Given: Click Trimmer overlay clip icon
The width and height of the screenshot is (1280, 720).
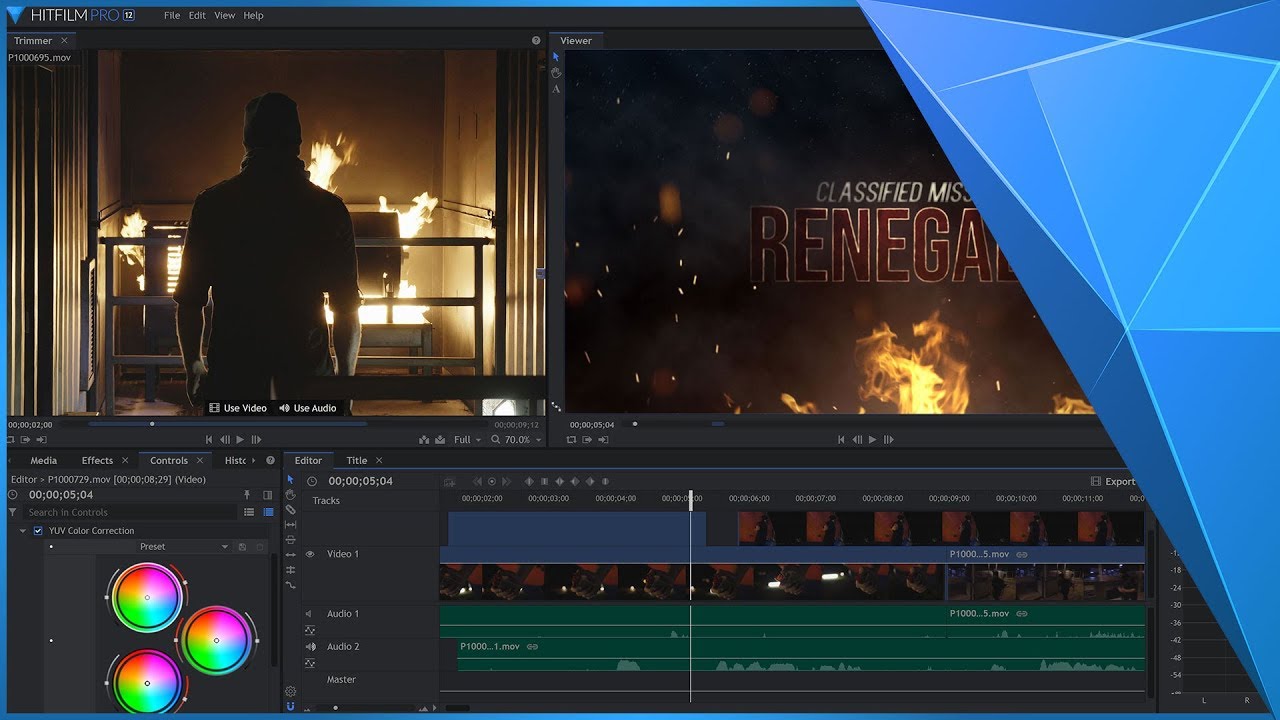Looking at the screenshot, I should tap(440, 439).
